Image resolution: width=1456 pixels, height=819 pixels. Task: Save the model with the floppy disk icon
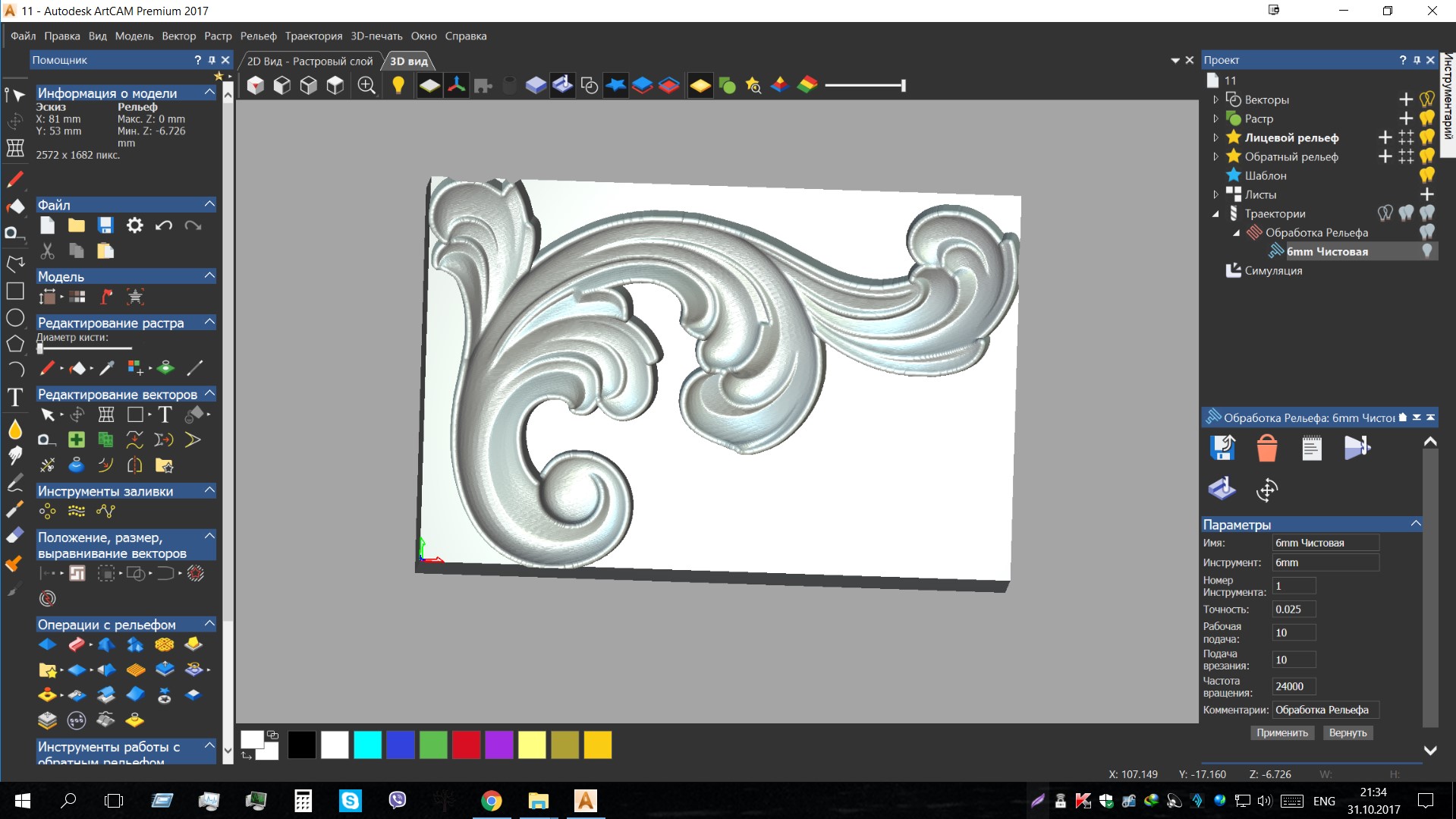pyautogui.click(x=105, y=225)
